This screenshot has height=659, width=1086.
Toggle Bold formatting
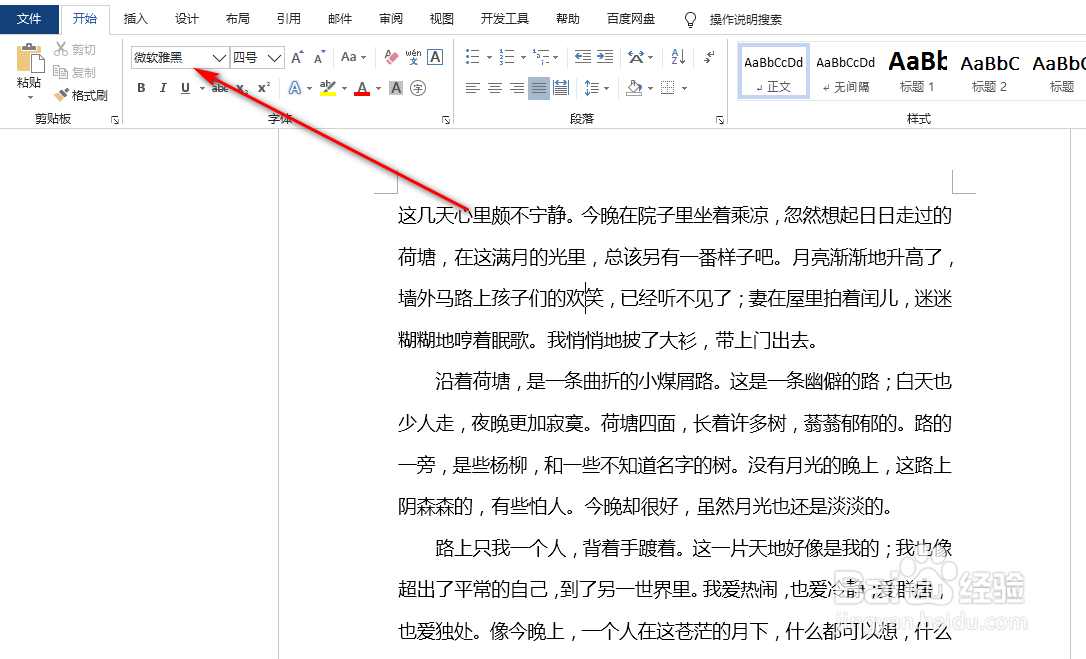141,88
